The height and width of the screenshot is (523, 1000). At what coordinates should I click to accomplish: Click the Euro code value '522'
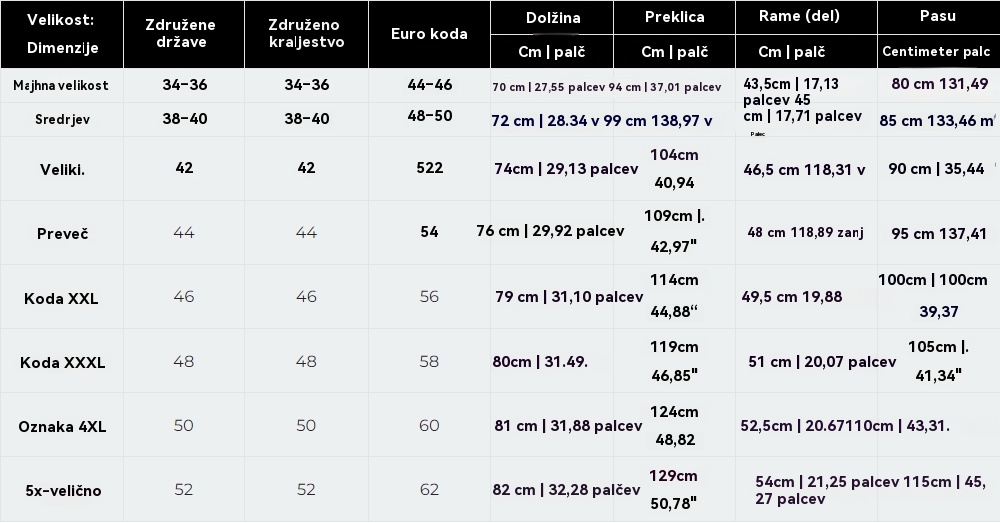tap(430, 168)
